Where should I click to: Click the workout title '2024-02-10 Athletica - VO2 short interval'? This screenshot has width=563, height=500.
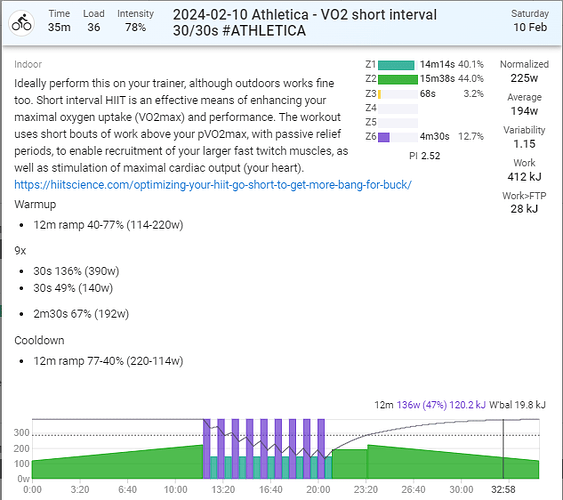(305, 15)
